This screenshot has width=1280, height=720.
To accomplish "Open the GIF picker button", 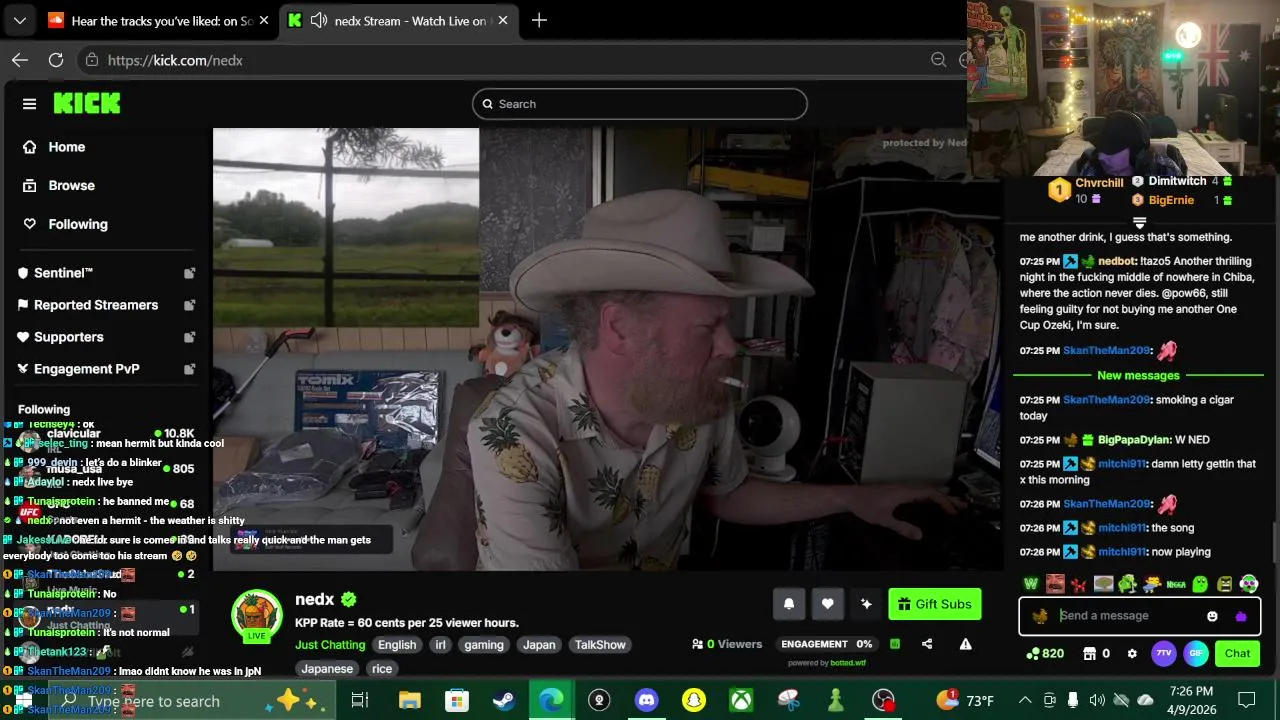I will tap(1196, 654).
